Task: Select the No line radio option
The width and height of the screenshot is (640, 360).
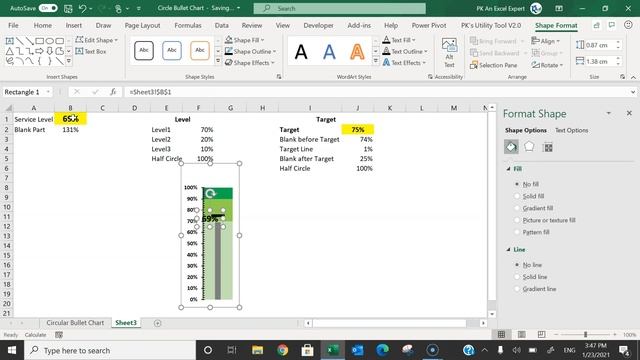Action: (x=517, y=265)
